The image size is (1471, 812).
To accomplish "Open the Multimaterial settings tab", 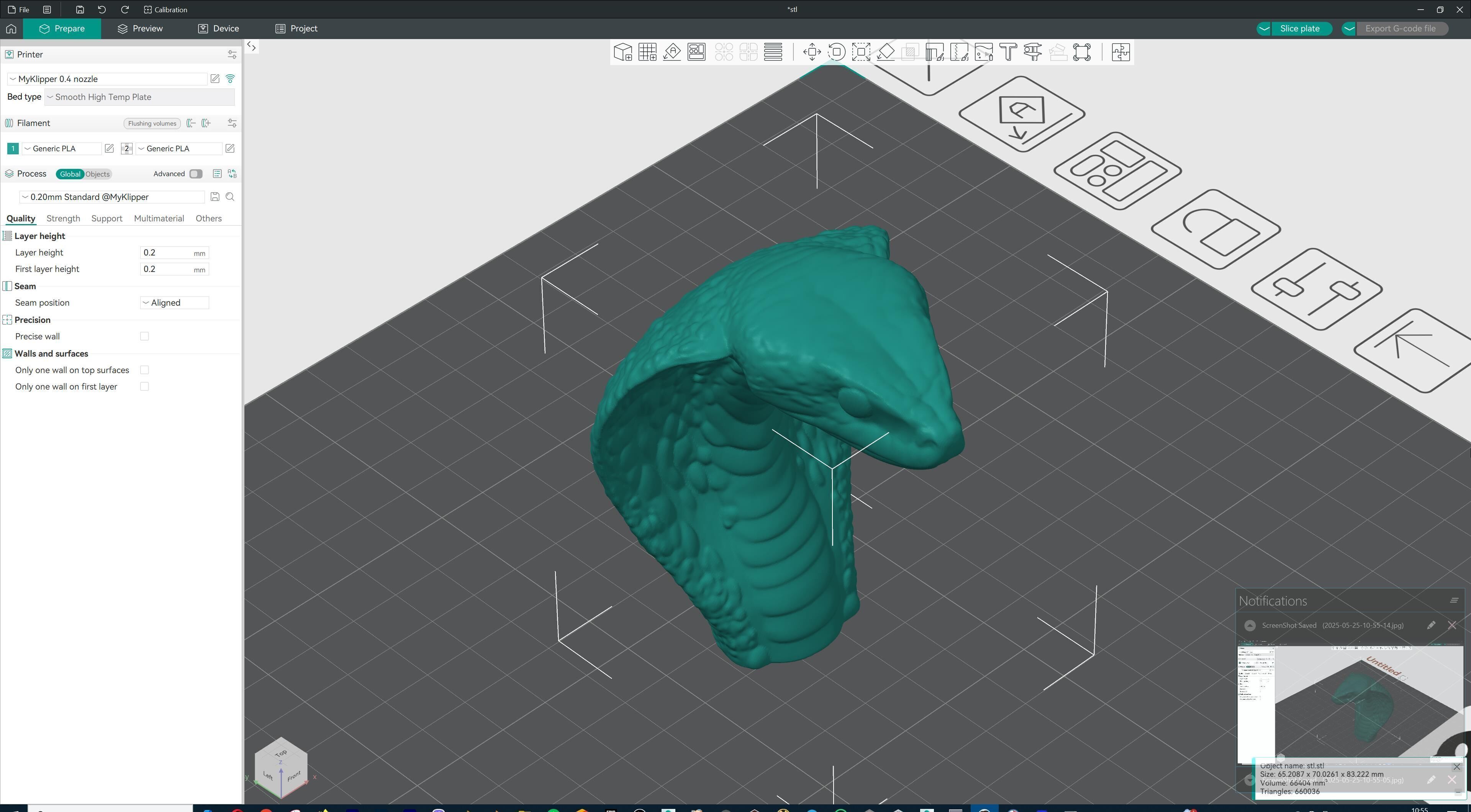I will [159, 219].
